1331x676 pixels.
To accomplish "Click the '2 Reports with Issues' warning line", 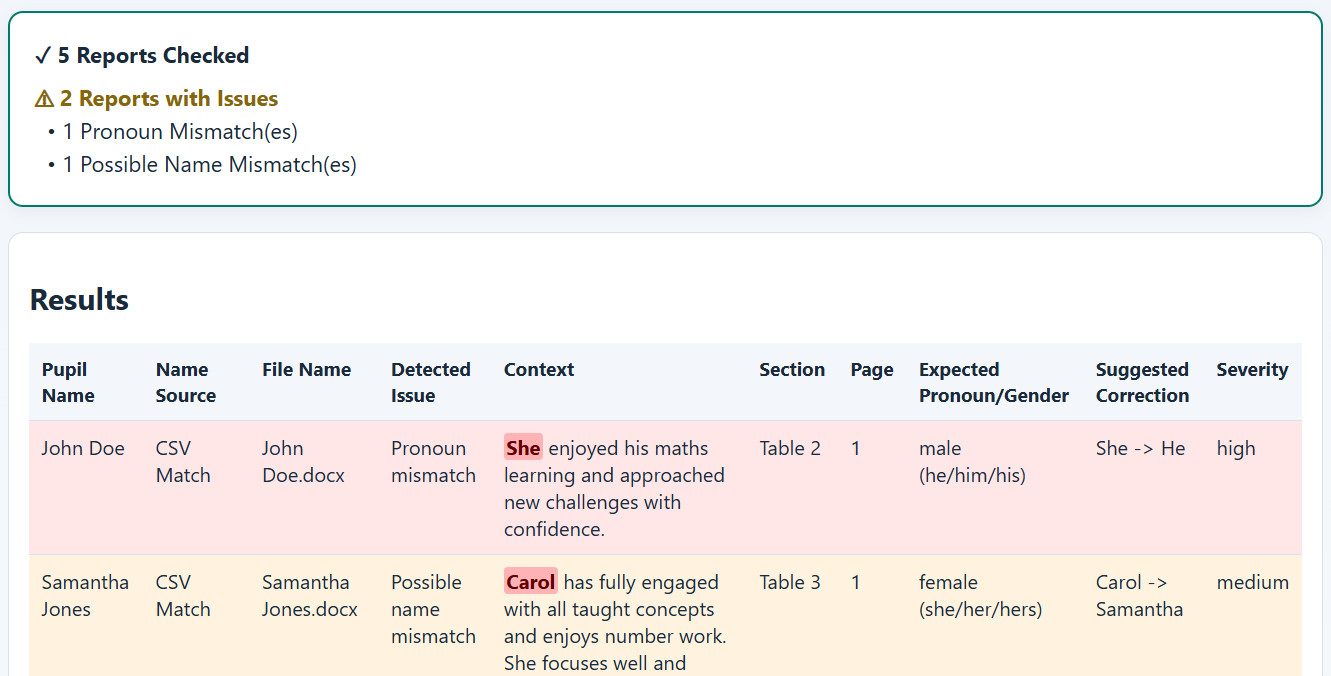I will (156, 99).
